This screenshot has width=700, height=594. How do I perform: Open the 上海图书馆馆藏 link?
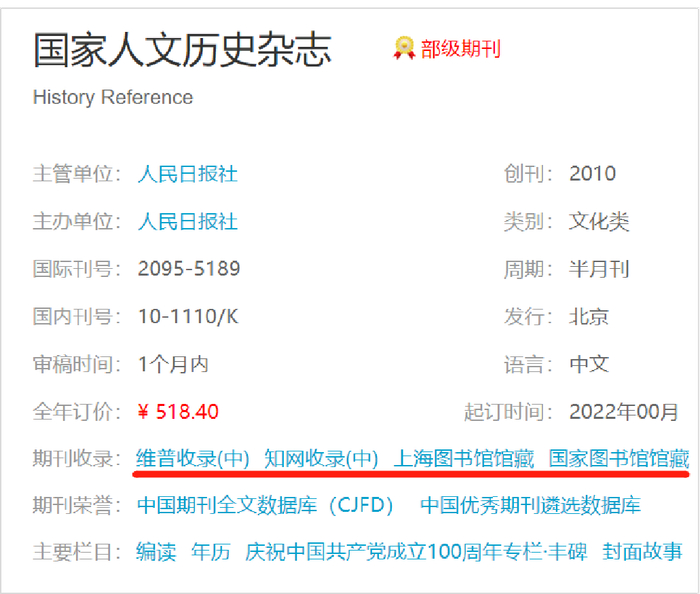pos(463,458)
